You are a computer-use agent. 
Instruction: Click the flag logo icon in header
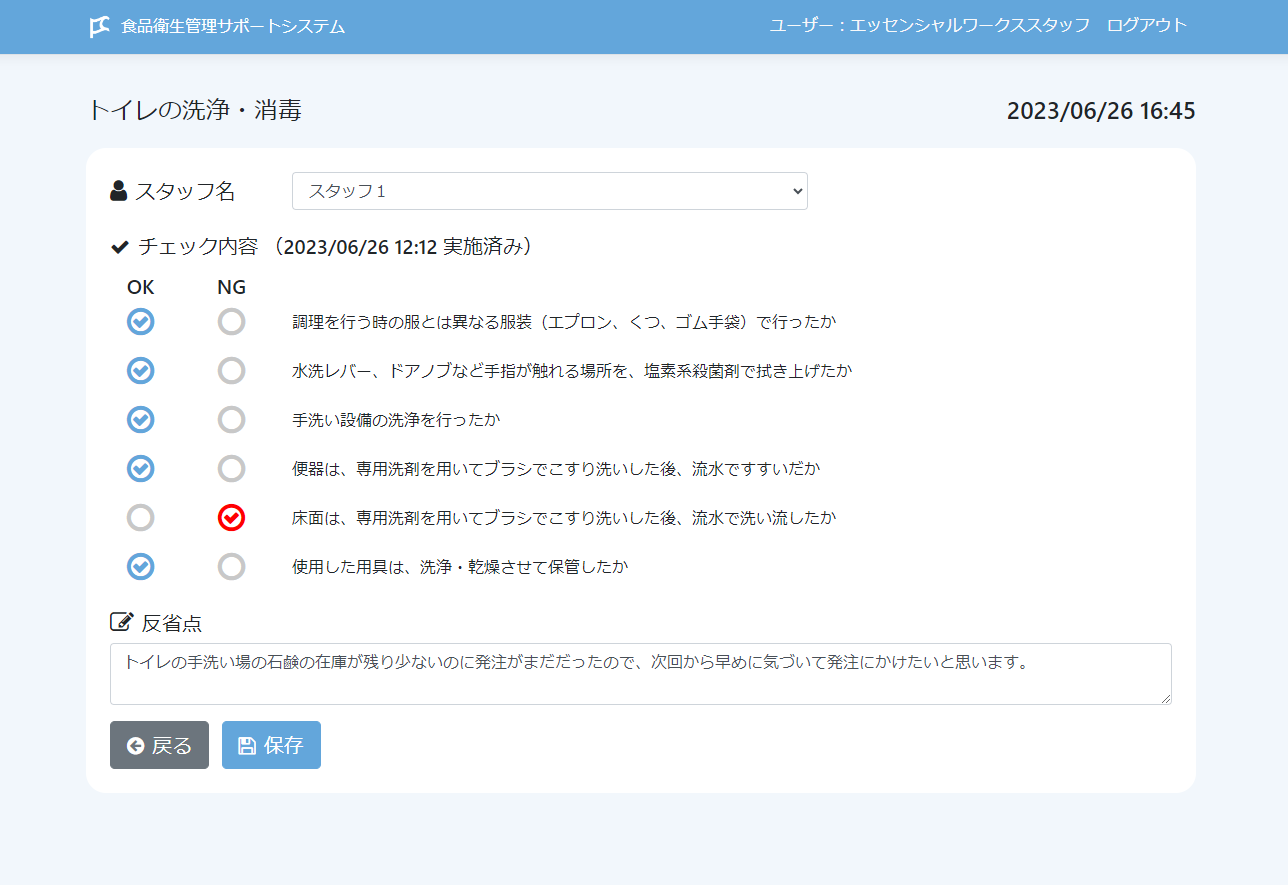pos(99,27)
